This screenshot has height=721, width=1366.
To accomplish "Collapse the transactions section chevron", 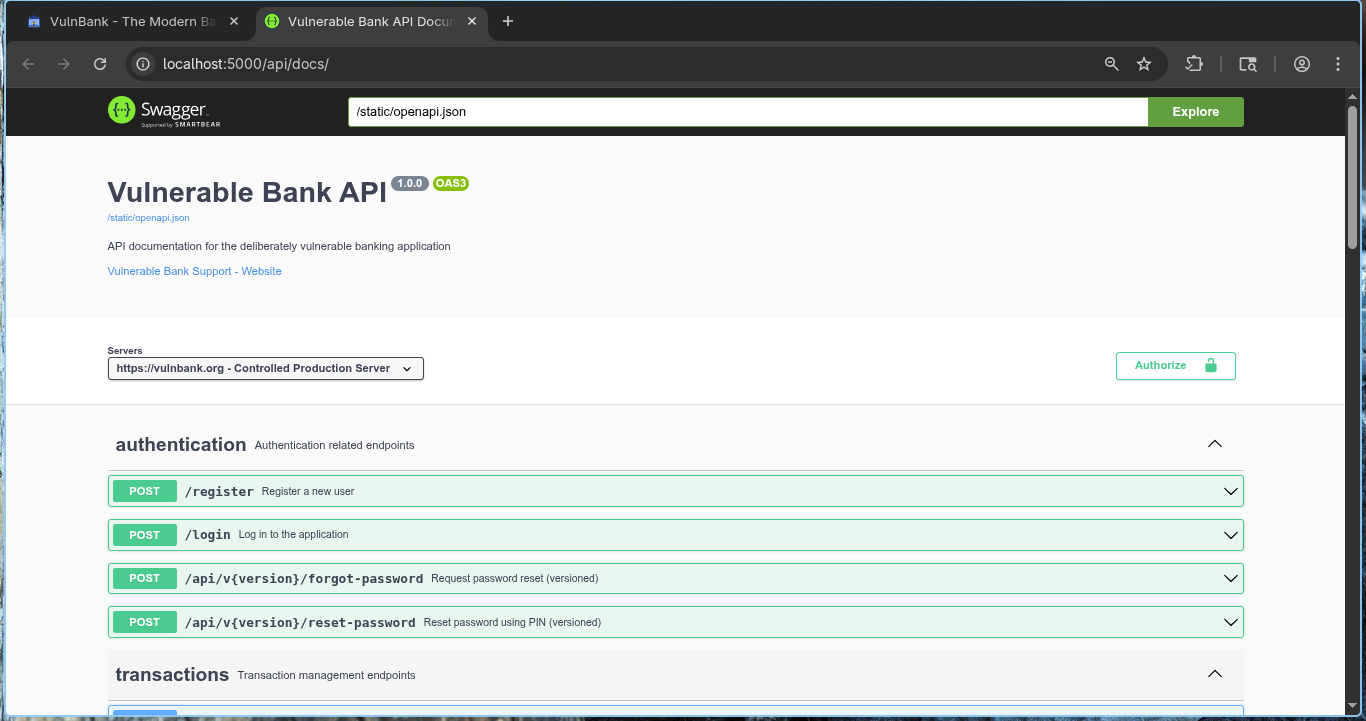I will [x=1215, y=674].
